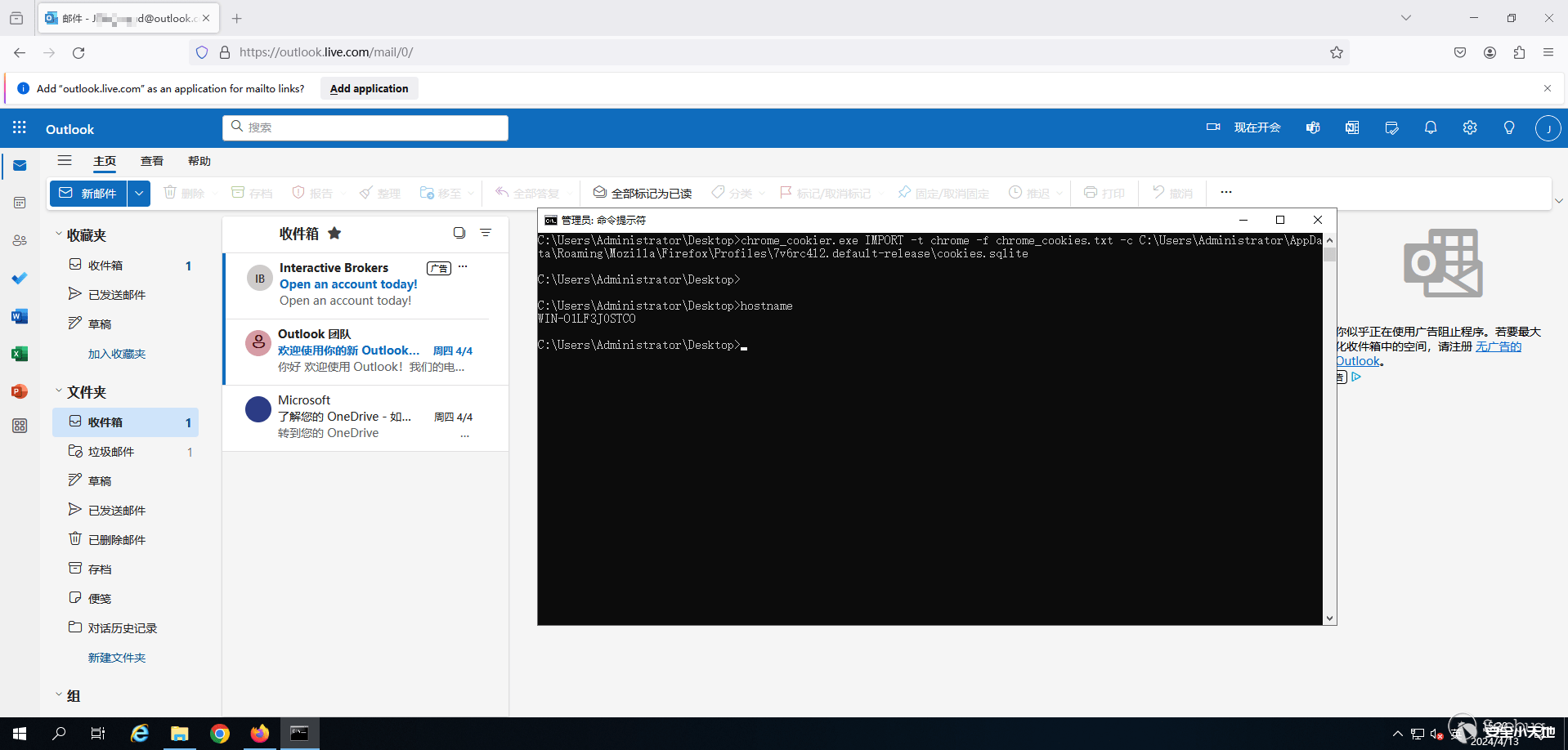Toggle inbox favorite star
This screenshot has height=750, width=1568.
(334, 233)
